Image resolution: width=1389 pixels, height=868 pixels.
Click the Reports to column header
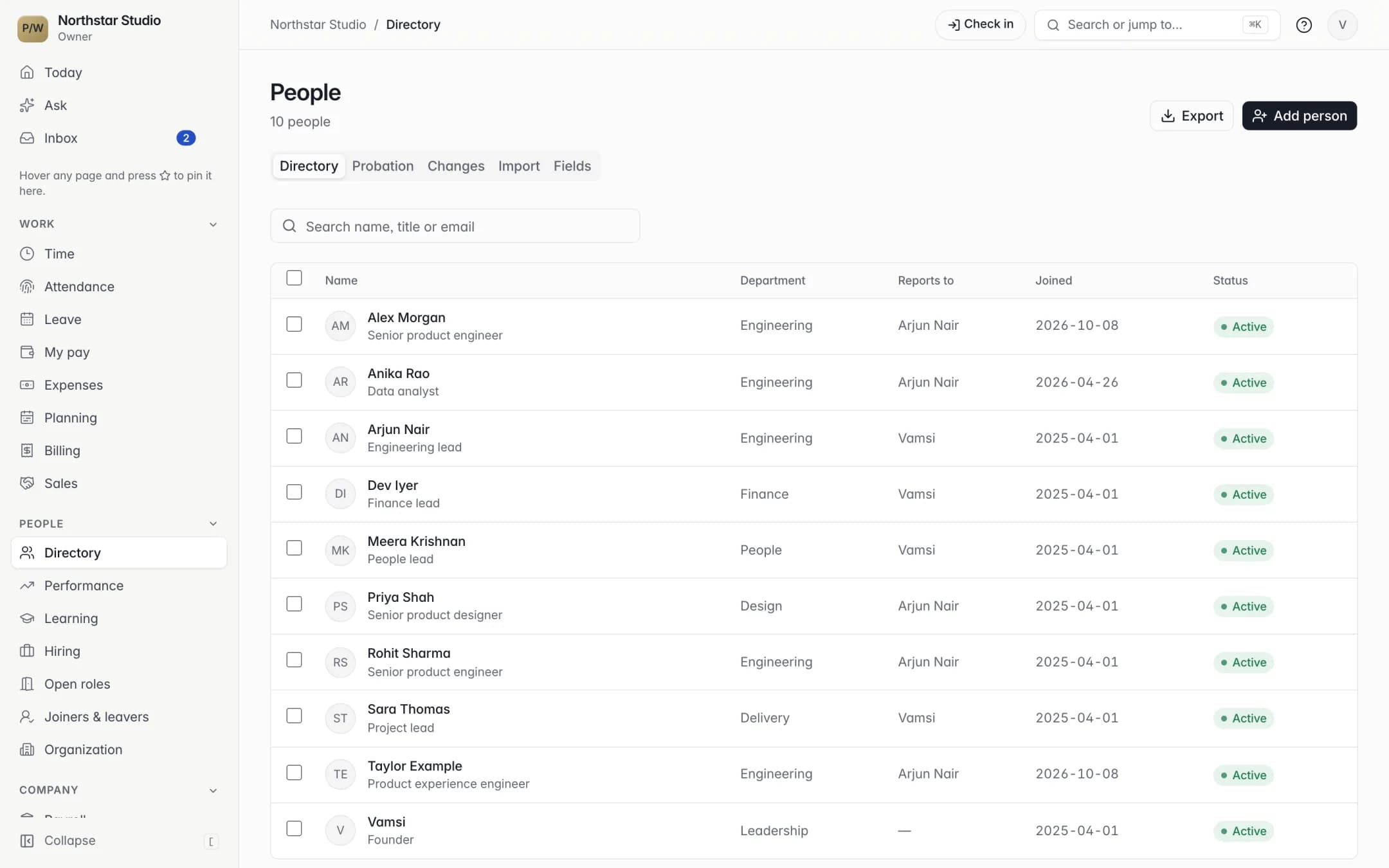(x=925, y=280)
